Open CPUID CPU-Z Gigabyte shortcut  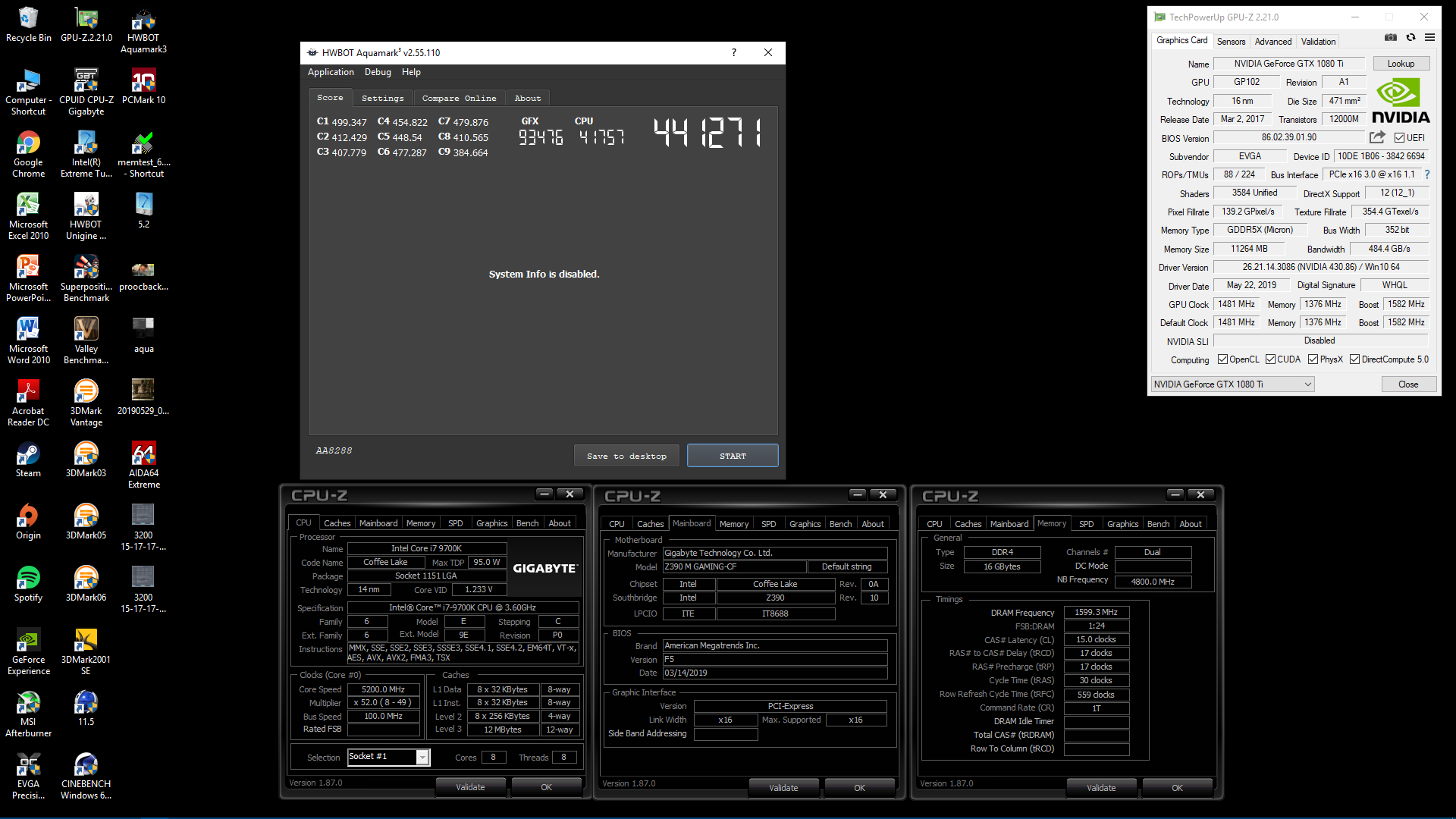point(86,93)
